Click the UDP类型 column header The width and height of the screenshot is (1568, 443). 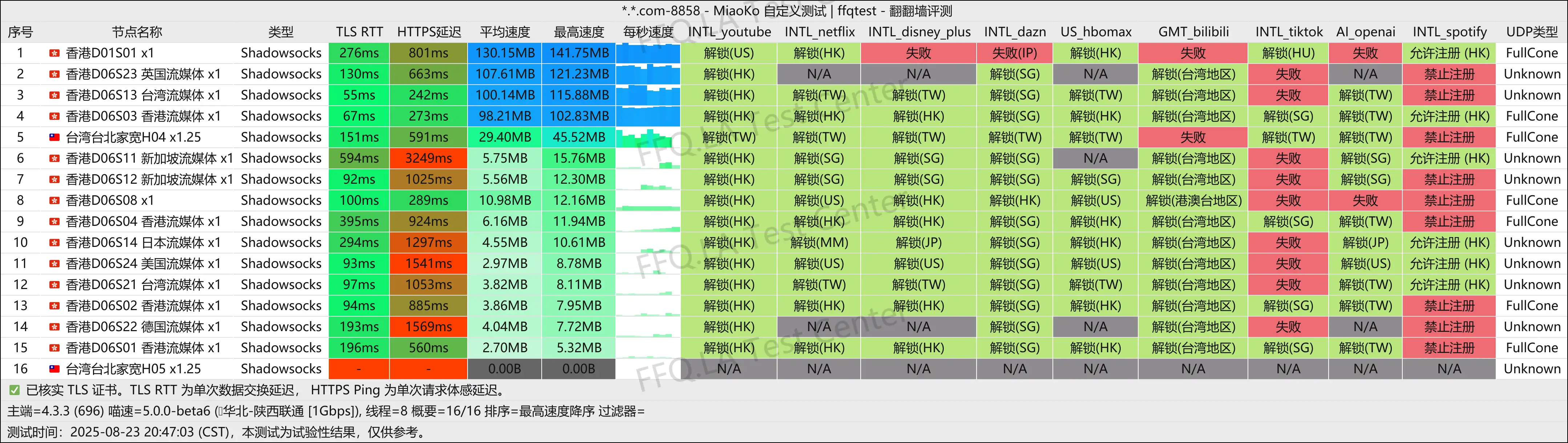1531,32
